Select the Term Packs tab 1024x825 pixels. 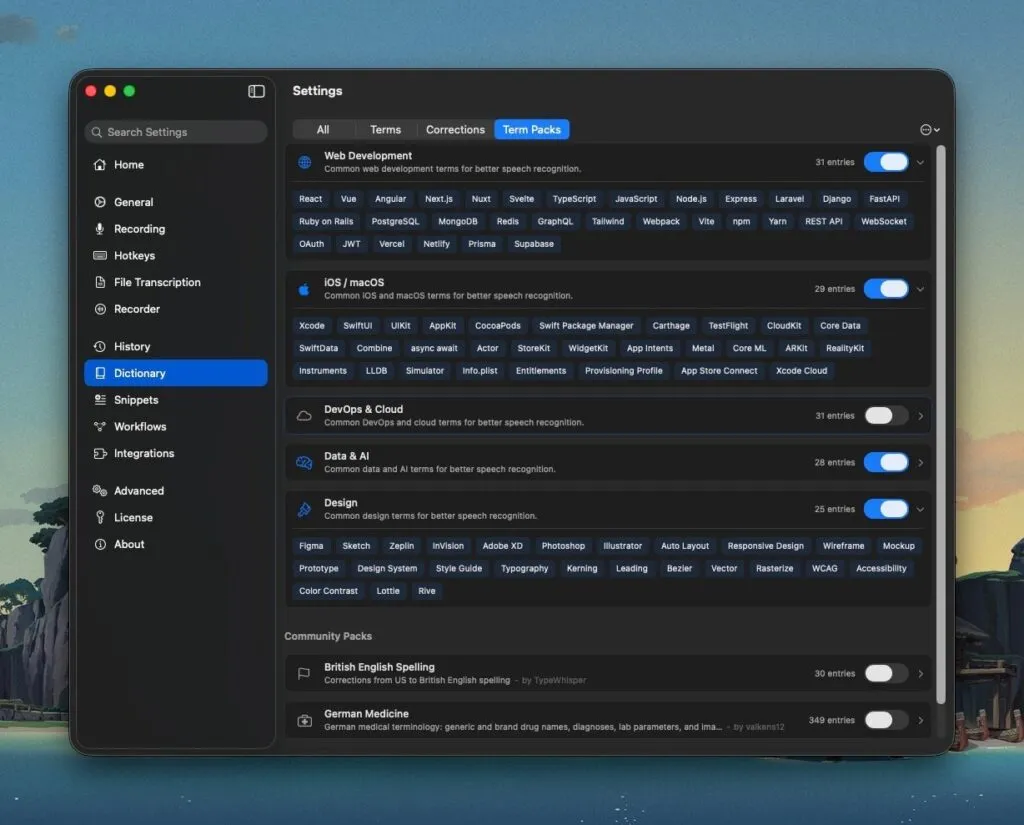point(532,129)
